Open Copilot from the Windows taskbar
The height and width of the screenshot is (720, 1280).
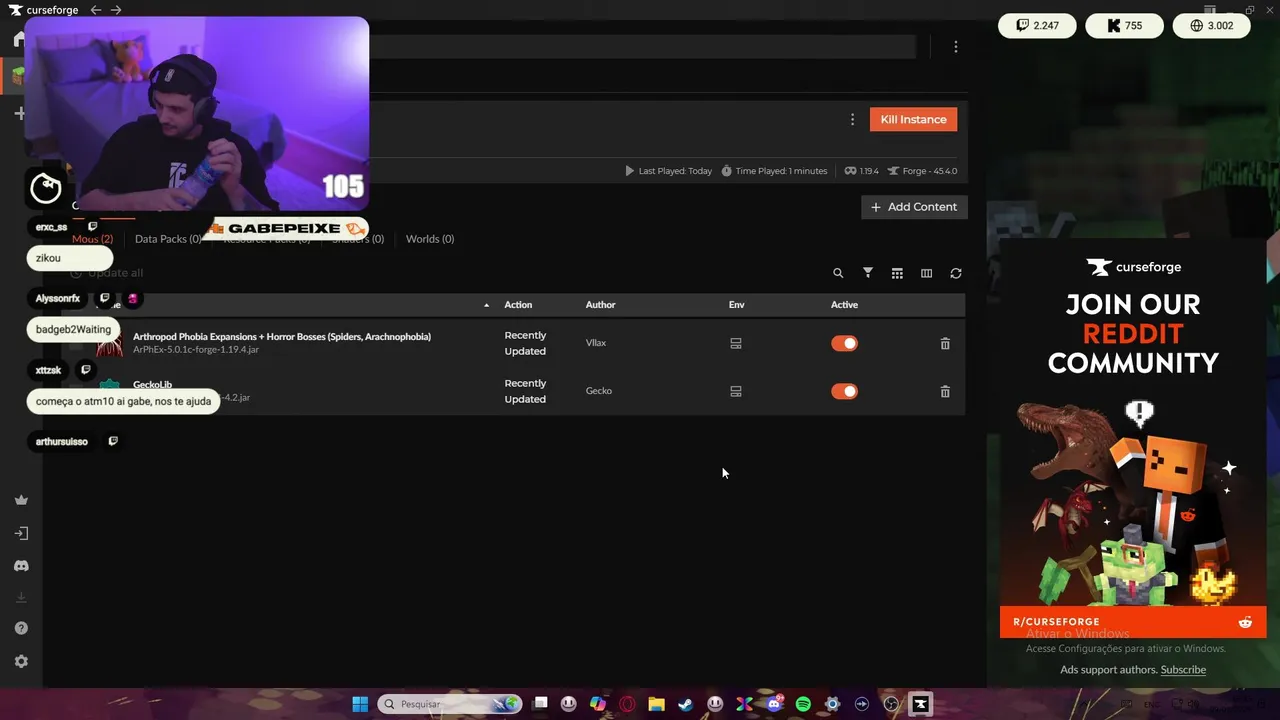point(598,704)
